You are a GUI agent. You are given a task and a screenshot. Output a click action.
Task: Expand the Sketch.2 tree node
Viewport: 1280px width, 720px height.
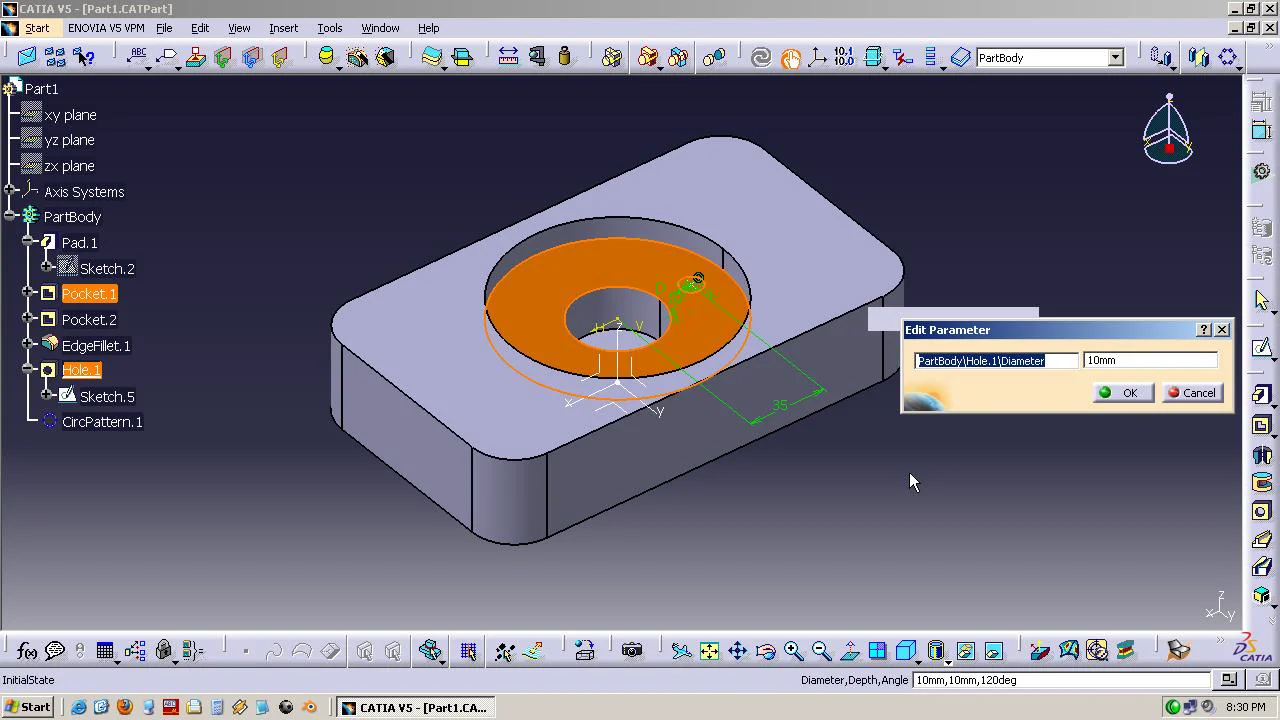point(47,267)
